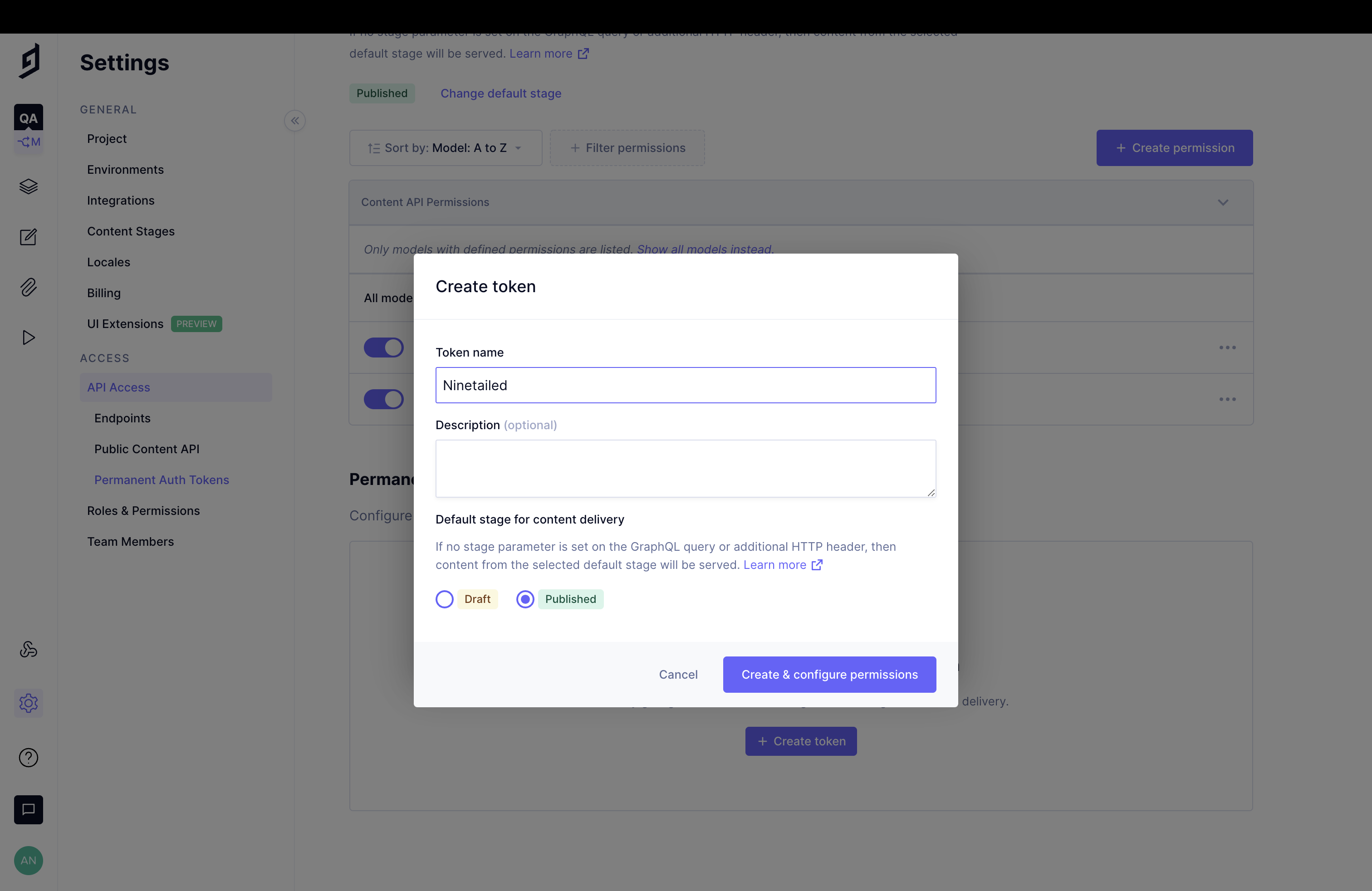Viewport: 1372px width, 891px height.
Task: Click the PREVIEW badge next to UI Extensions
Action: tap(196, 324)
